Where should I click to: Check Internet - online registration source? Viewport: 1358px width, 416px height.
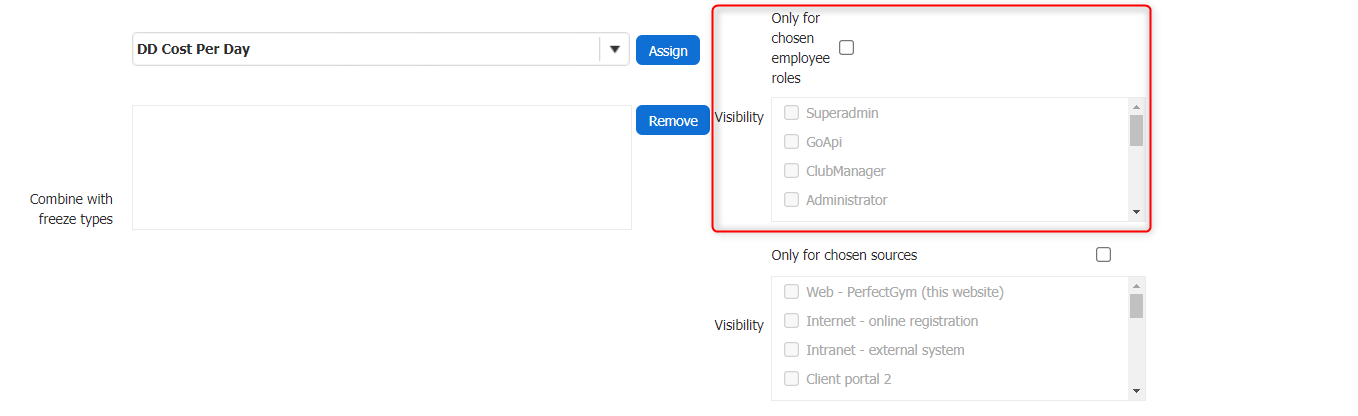coord(792,321)
